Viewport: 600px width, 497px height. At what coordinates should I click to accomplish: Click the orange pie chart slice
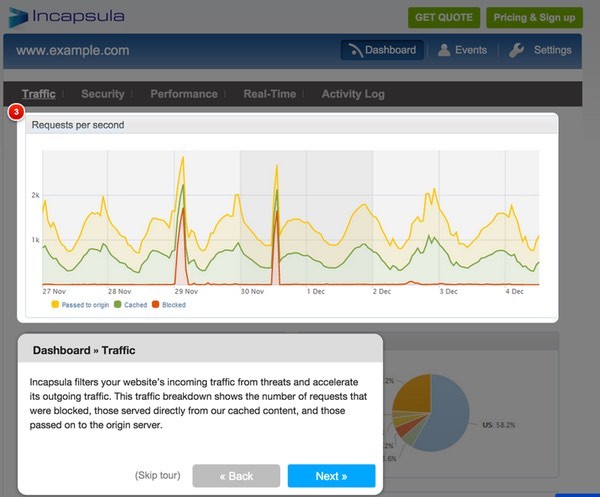(413, 394)
